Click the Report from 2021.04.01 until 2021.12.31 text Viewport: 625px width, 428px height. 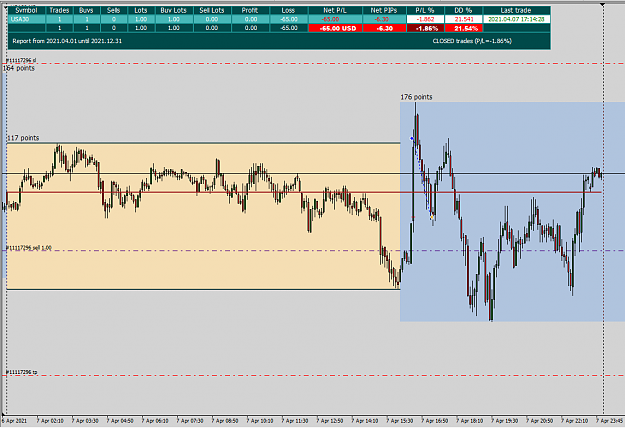[x=67, y=41]
